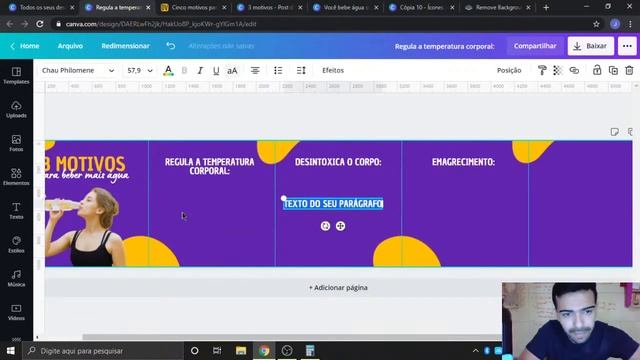This screenshot has width=640, height=360.
Task: Click the horizontal canvas scrollbar
Action: click(292, 337)
